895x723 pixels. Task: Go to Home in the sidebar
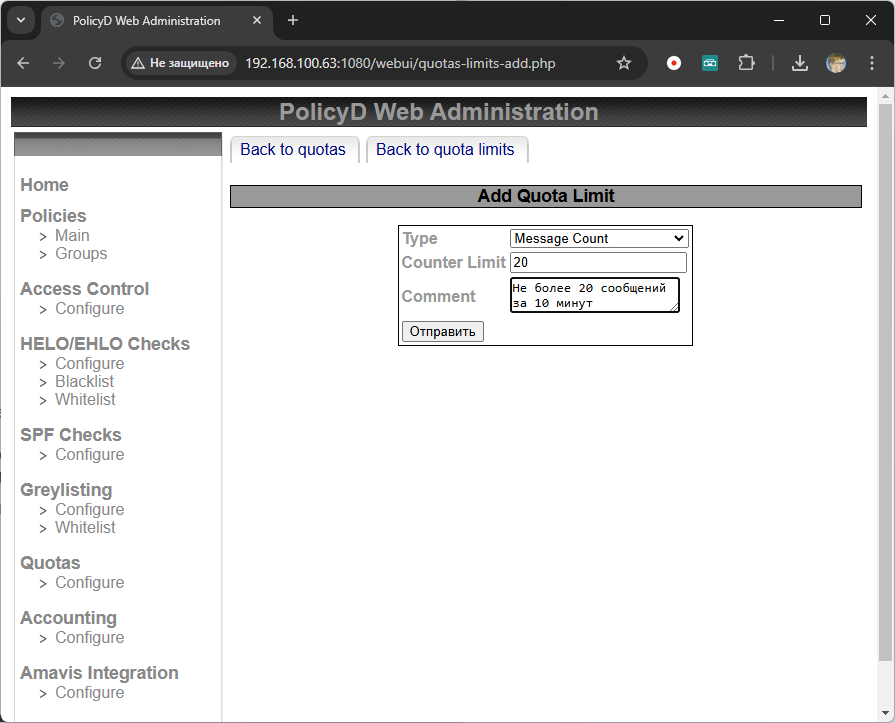pos(45,185)
